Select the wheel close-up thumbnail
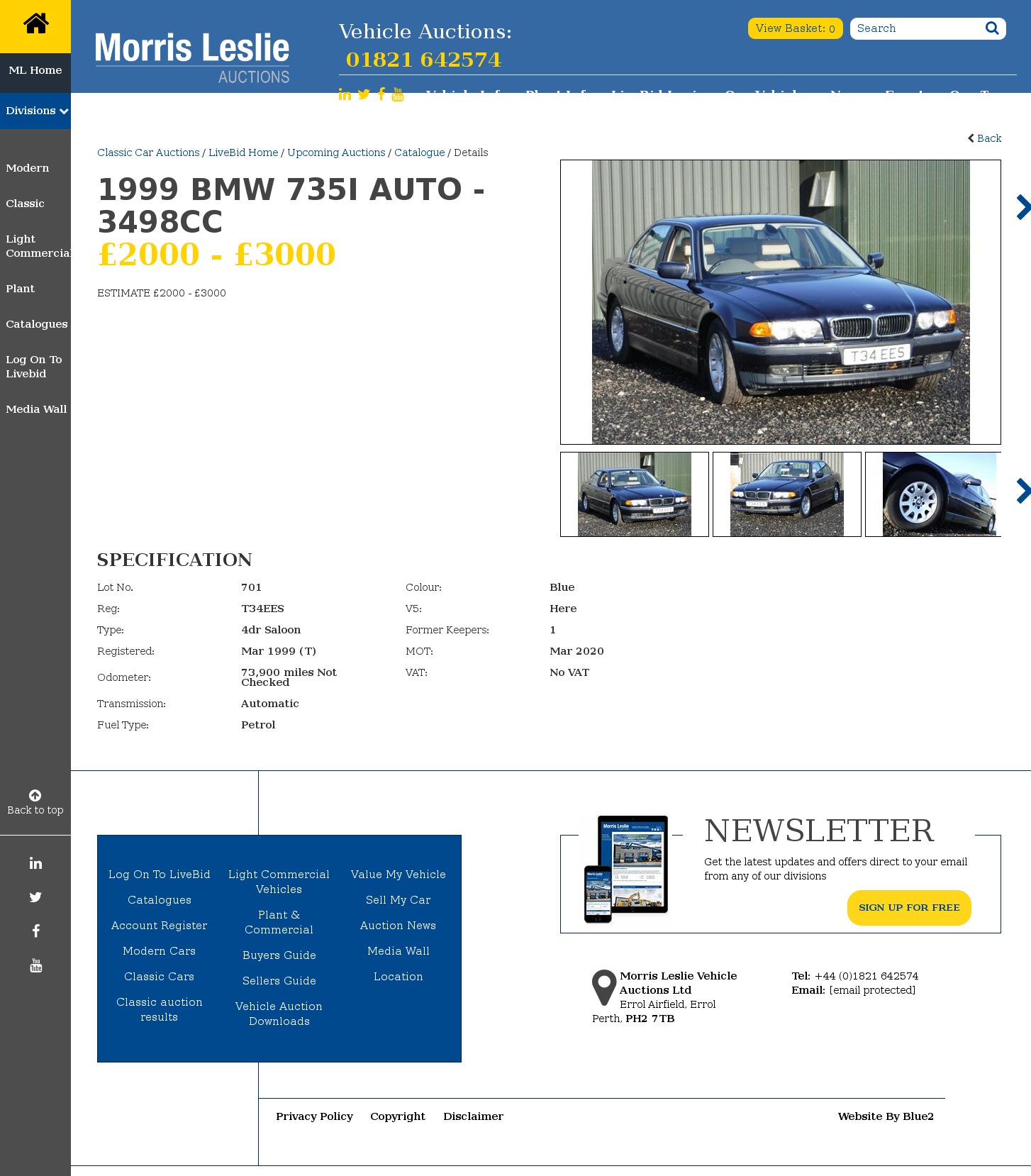Viewport: 1031px width, 1176px height. pyautogui.click(x=933, y=494)
